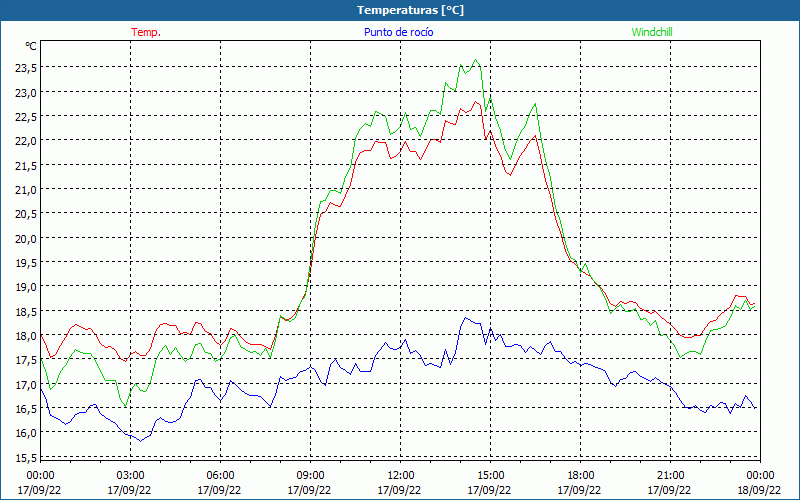Click the red Temp. legend label
The width and height of the screenshot is (800, 500).
pyautogui.click(x=146, y=32)
